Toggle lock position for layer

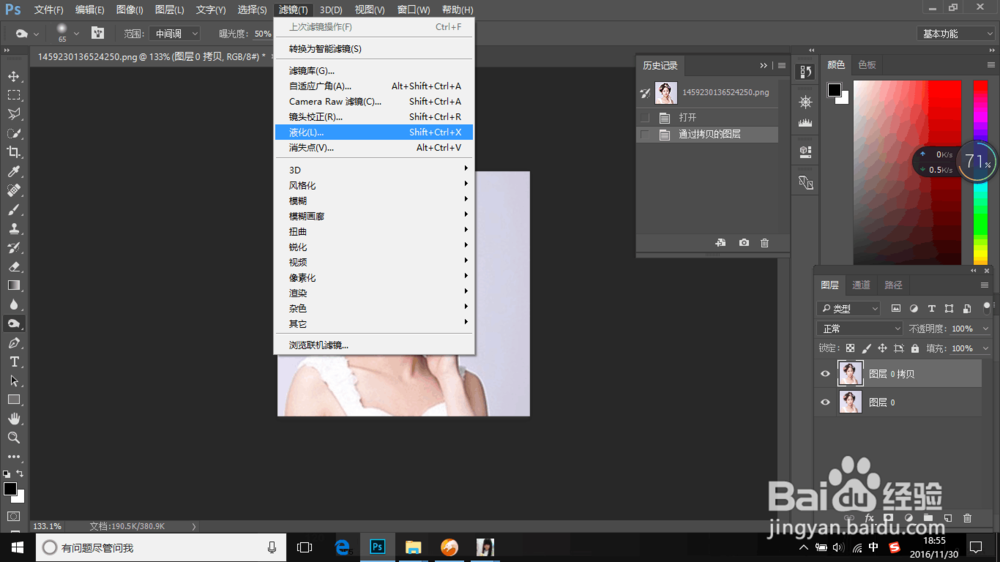pos(883,348)
